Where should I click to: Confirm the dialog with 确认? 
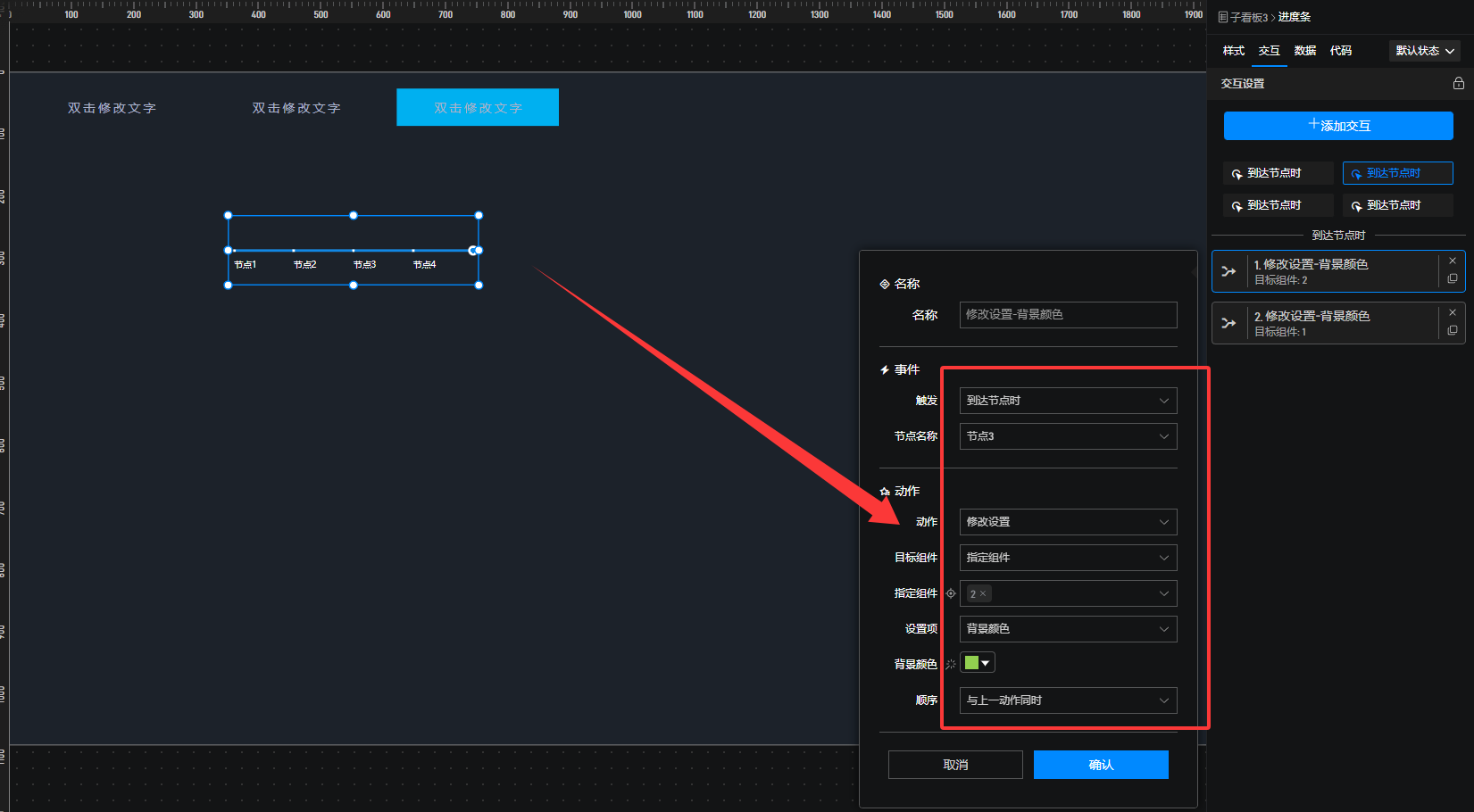(x=1100, y=765)
